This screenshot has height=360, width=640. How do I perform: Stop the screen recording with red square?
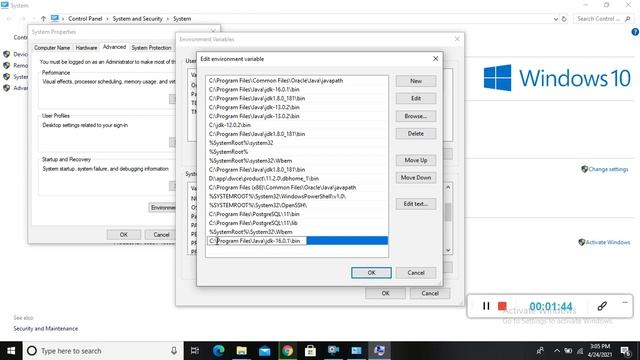(x=502, y=306)
